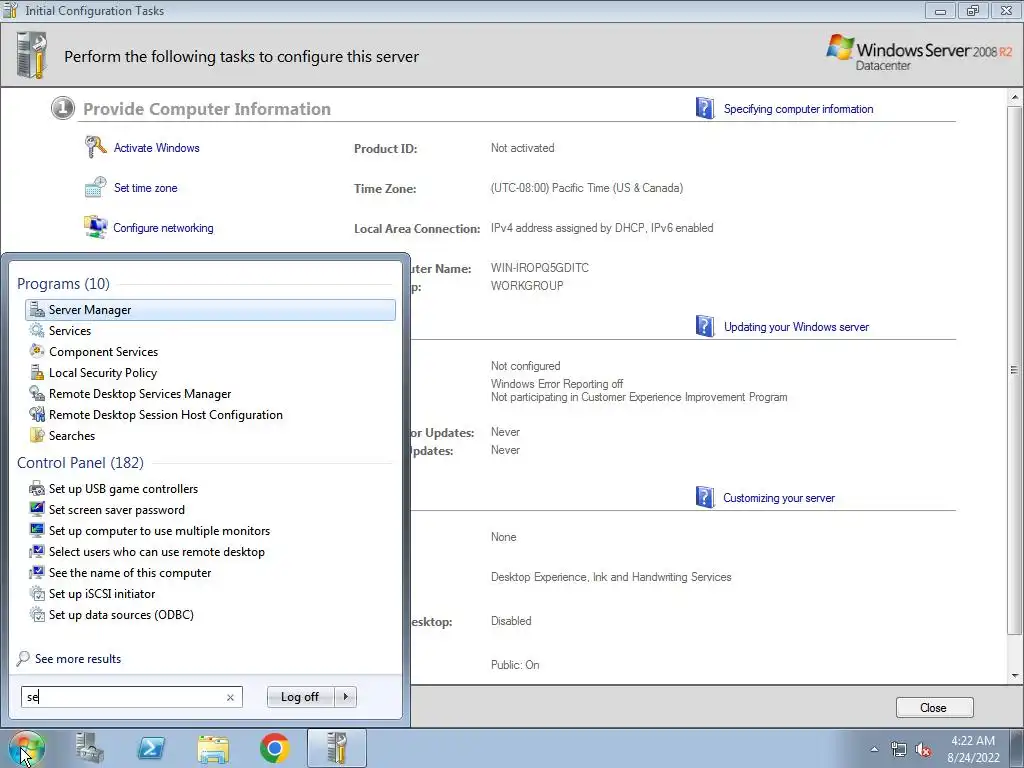The height and width of the screenshot is (768, 1024).
Task: Click the Activate Windows key icon
Action: click(x=95, y=147)
